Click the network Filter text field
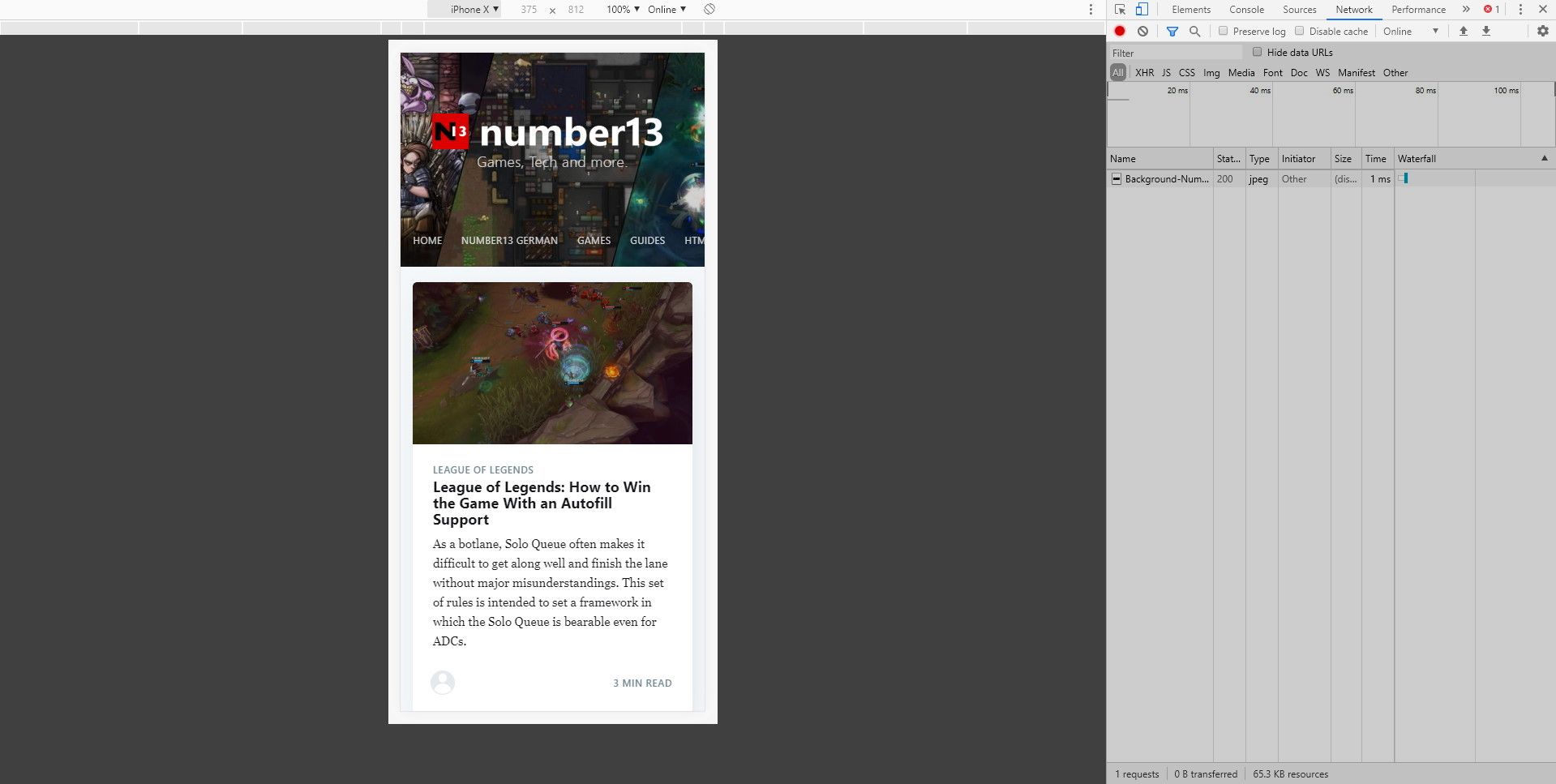 pos(1175,53)
